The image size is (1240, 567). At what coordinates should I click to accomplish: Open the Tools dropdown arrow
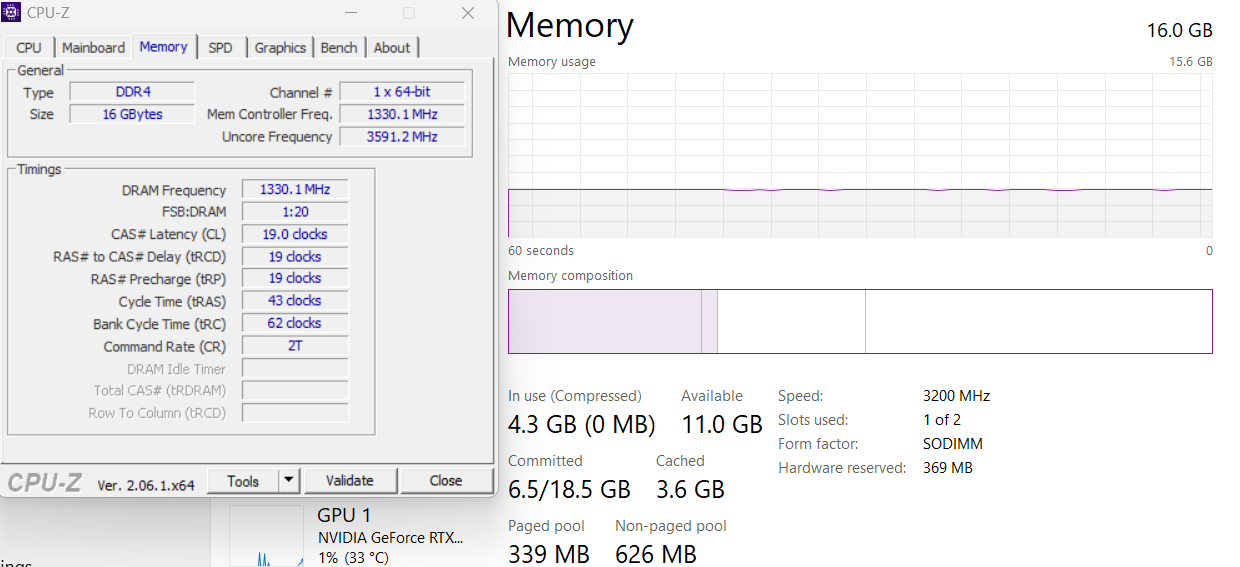point(289,481)
